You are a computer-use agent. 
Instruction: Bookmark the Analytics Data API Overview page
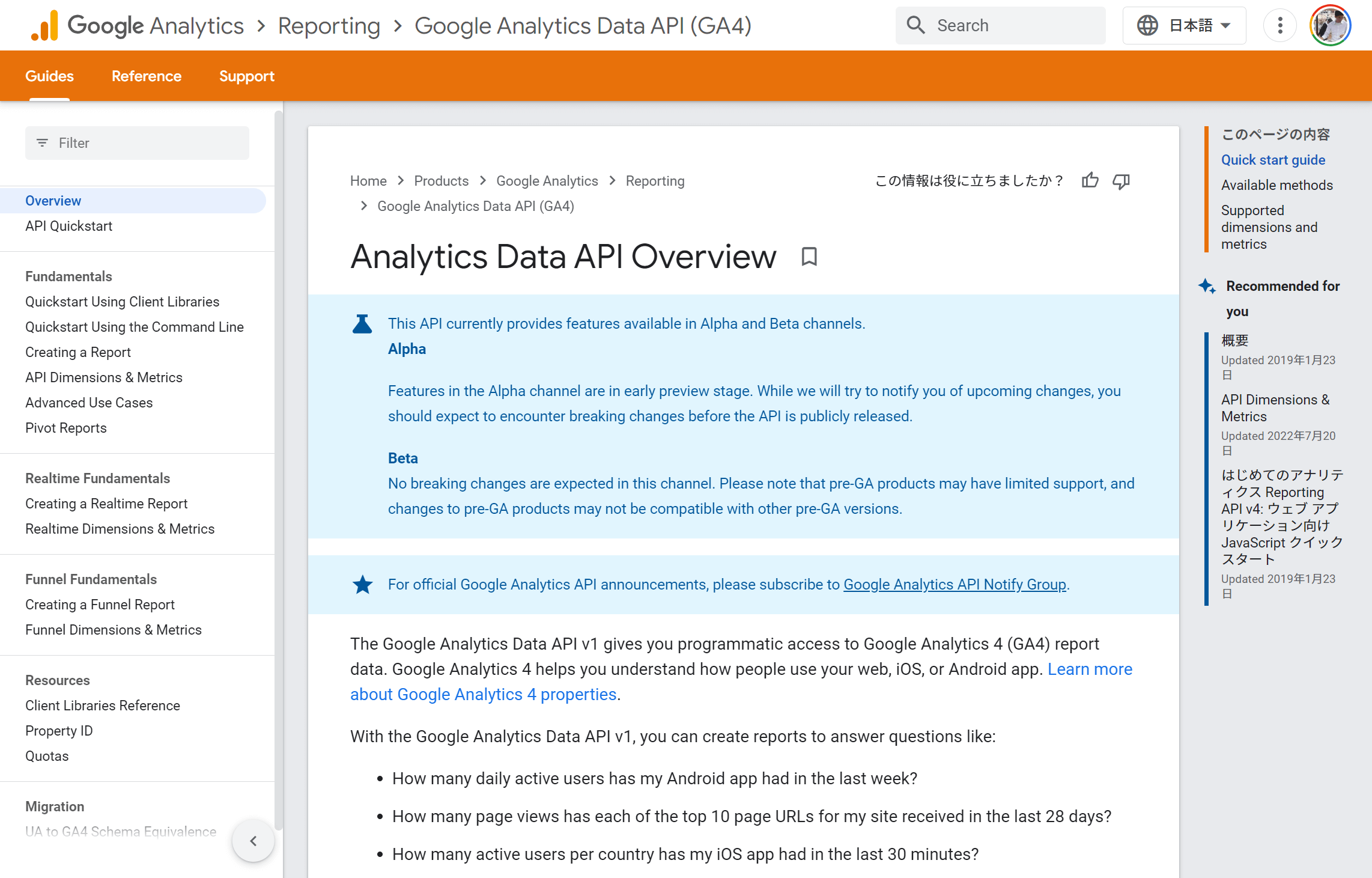(x=808, y=257)
